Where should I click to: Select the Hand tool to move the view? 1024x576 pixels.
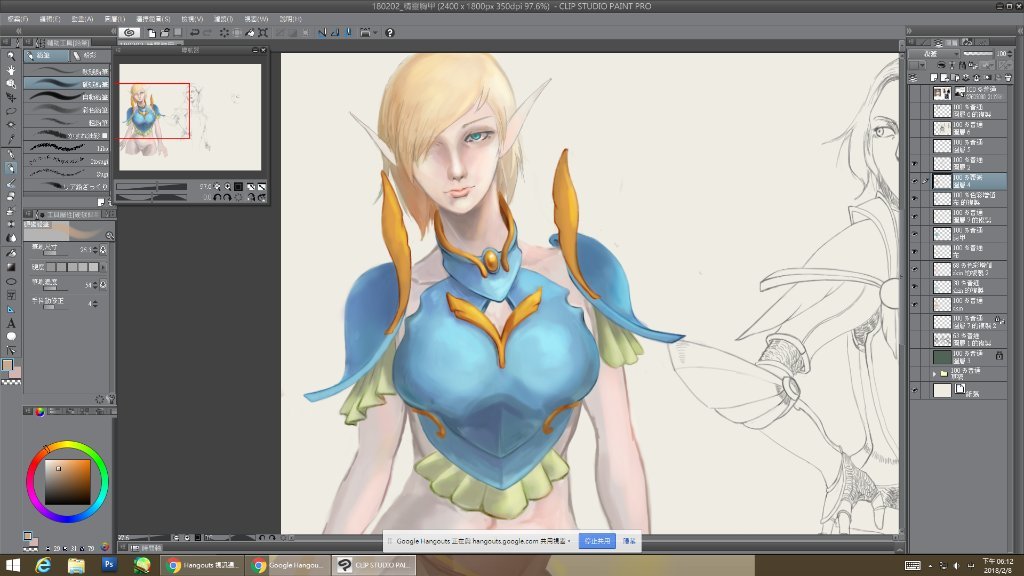[x=10, y=70]
